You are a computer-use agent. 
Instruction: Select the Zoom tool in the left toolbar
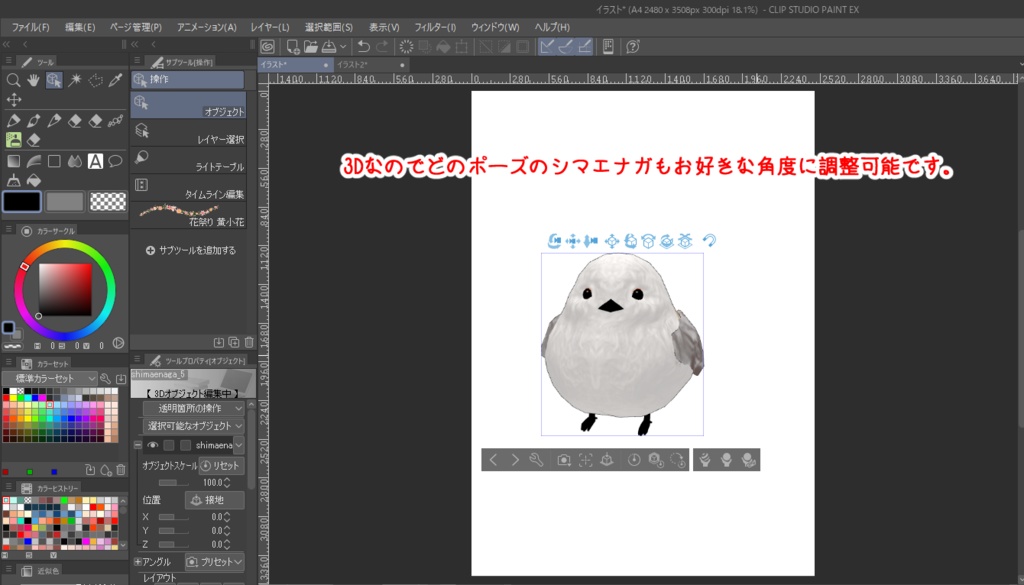[12, 80]
